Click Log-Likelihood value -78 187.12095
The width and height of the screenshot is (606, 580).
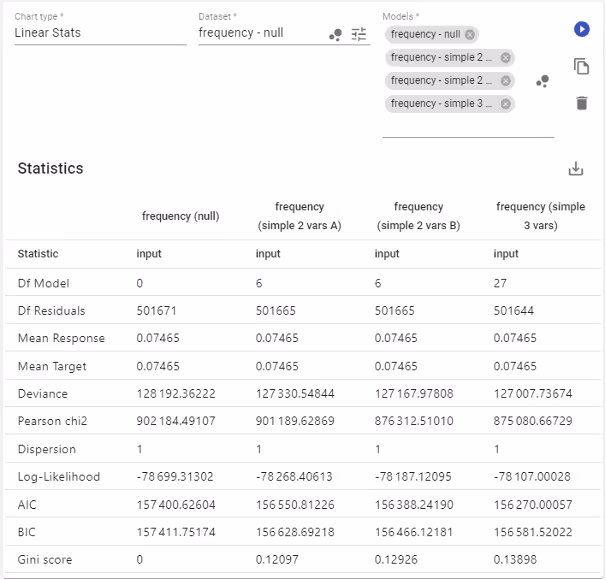[x=413, y=477]
